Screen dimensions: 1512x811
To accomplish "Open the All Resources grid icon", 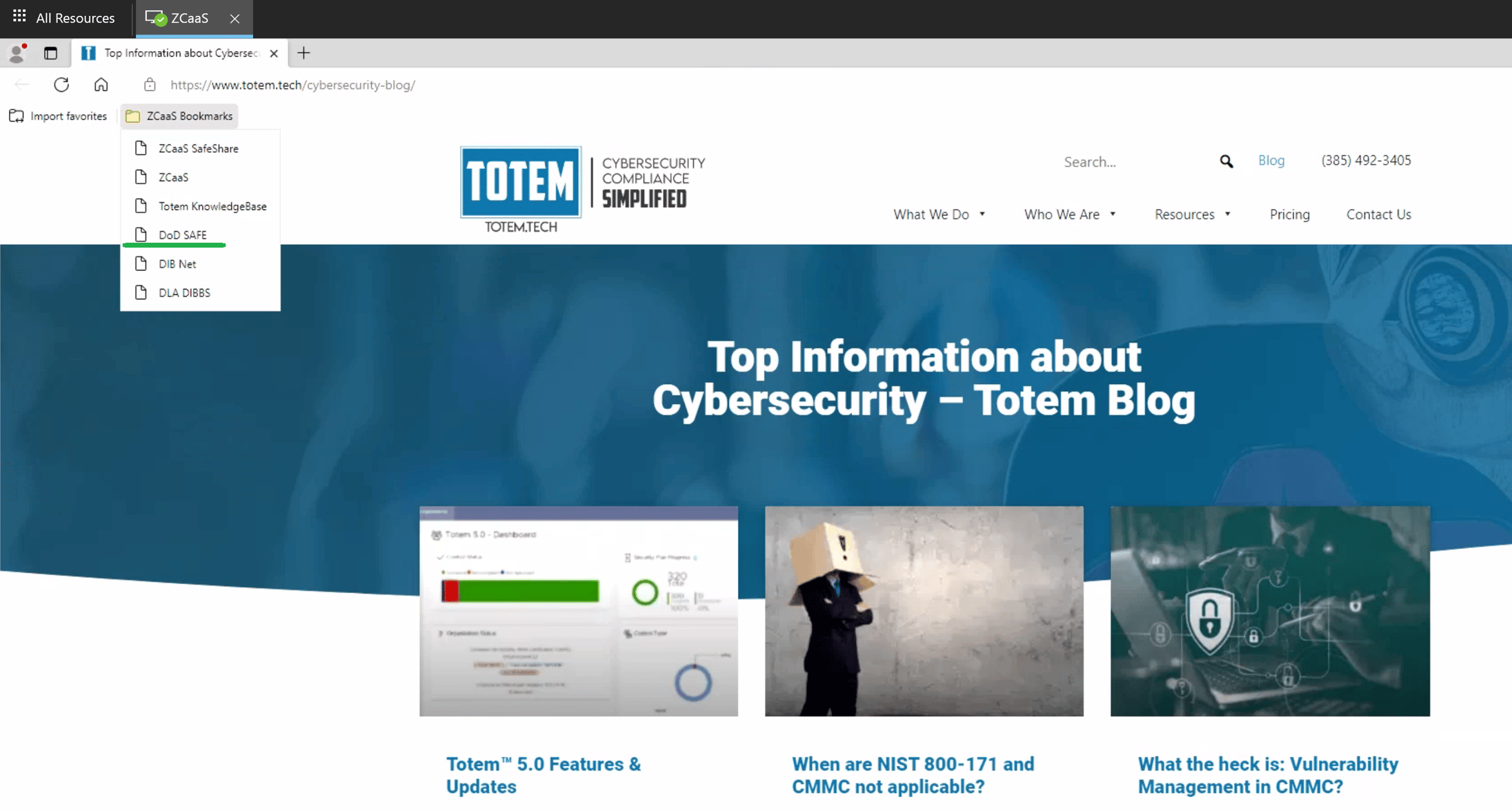I will [19, 17].
